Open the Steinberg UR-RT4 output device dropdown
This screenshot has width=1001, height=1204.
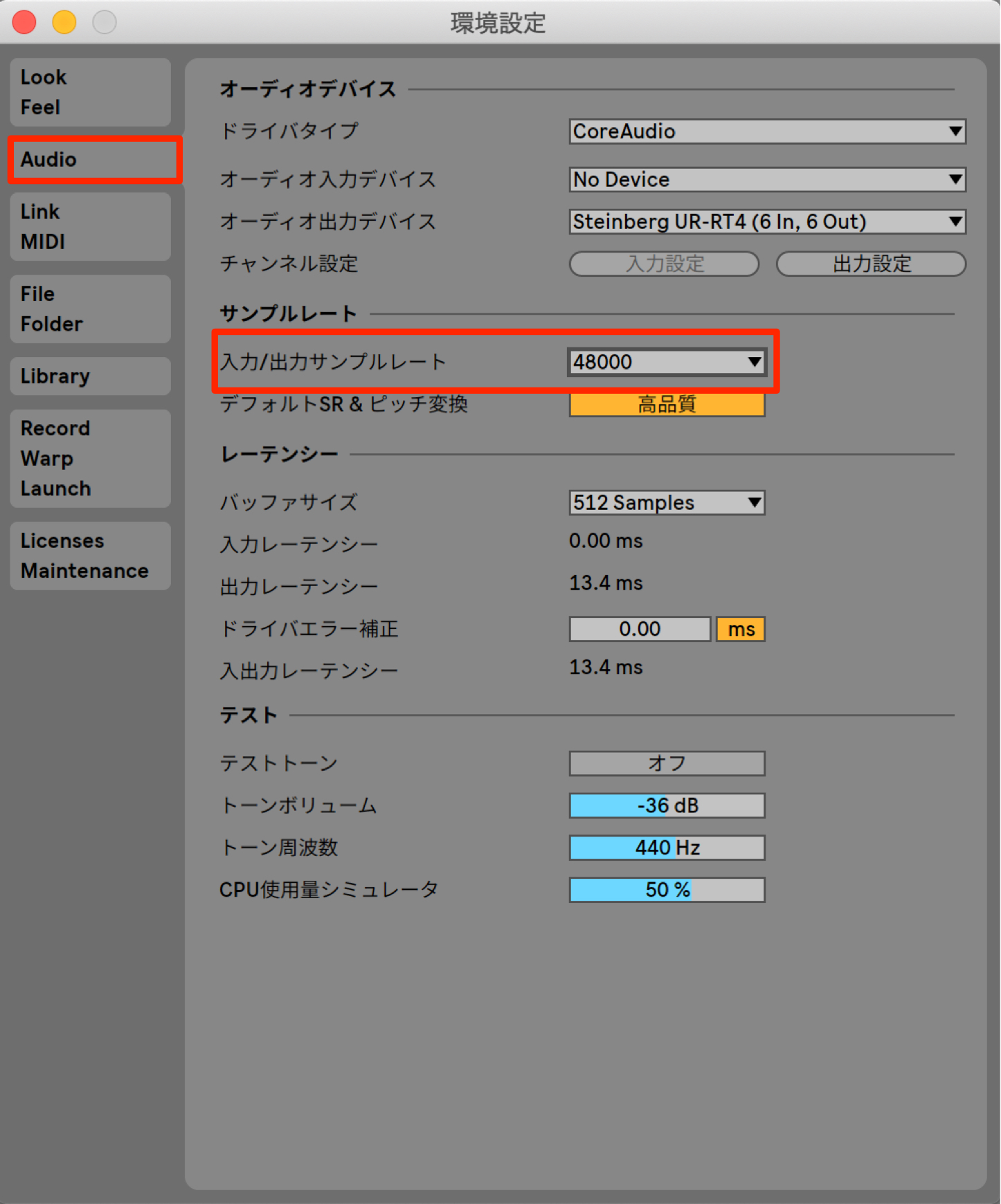(767, 222)
